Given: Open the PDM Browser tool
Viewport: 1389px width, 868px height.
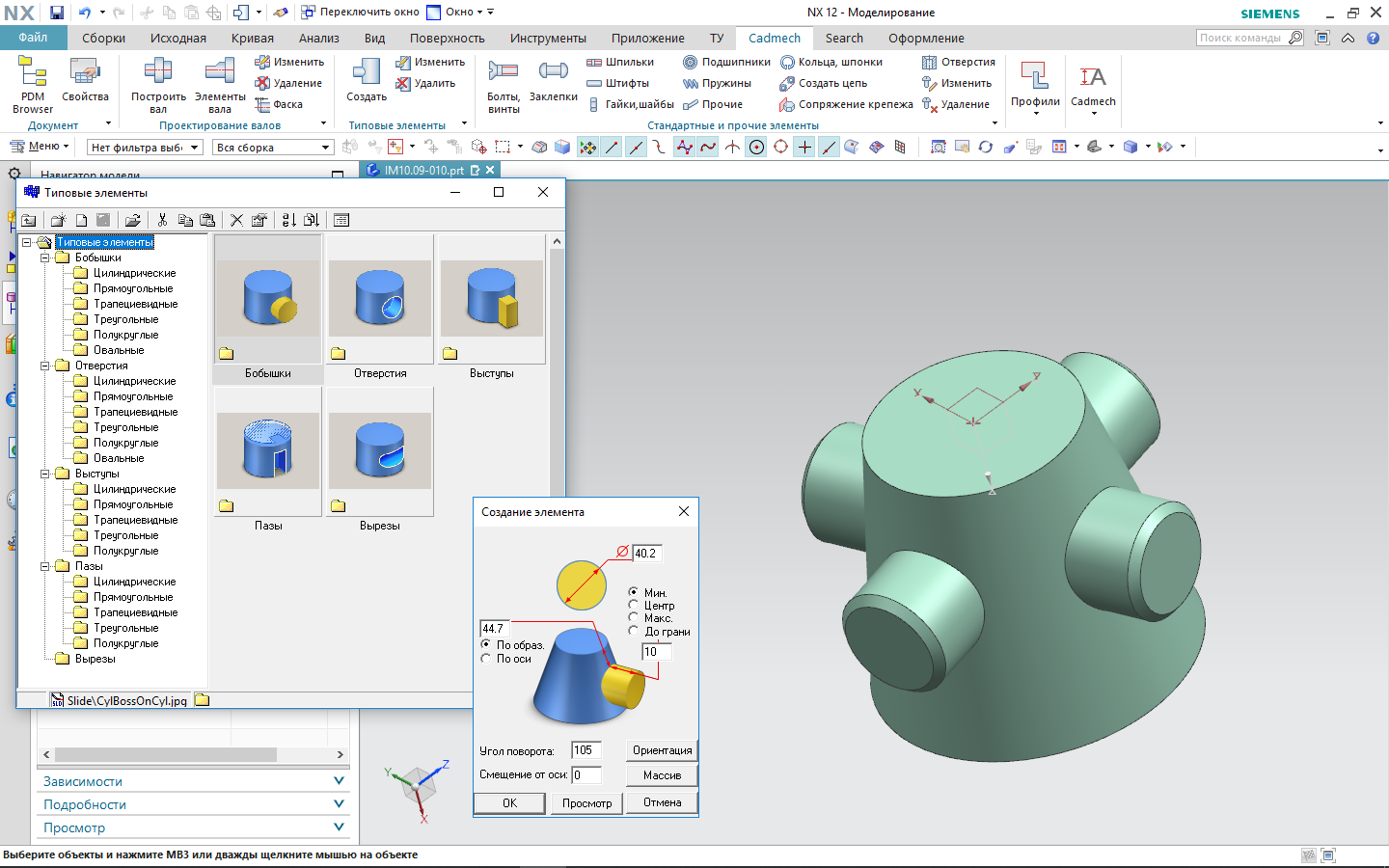Looking at the screenshot, I should click(32, 75).
